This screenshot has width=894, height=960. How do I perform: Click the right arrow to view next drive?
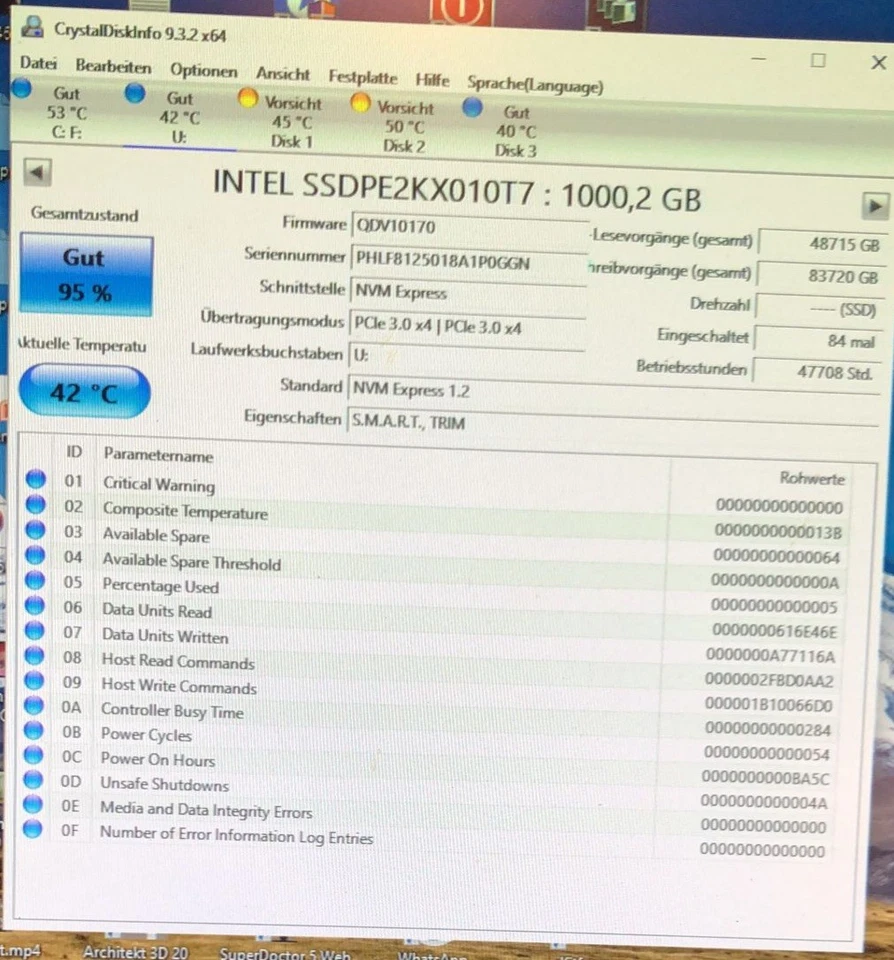tap(877, 207)
